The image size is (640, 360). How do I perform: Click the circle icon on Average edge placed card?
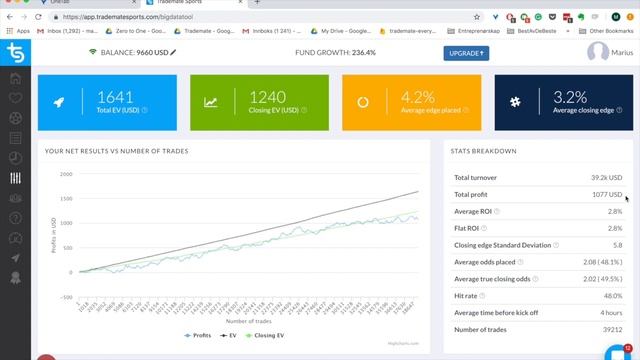click(363, 102)
